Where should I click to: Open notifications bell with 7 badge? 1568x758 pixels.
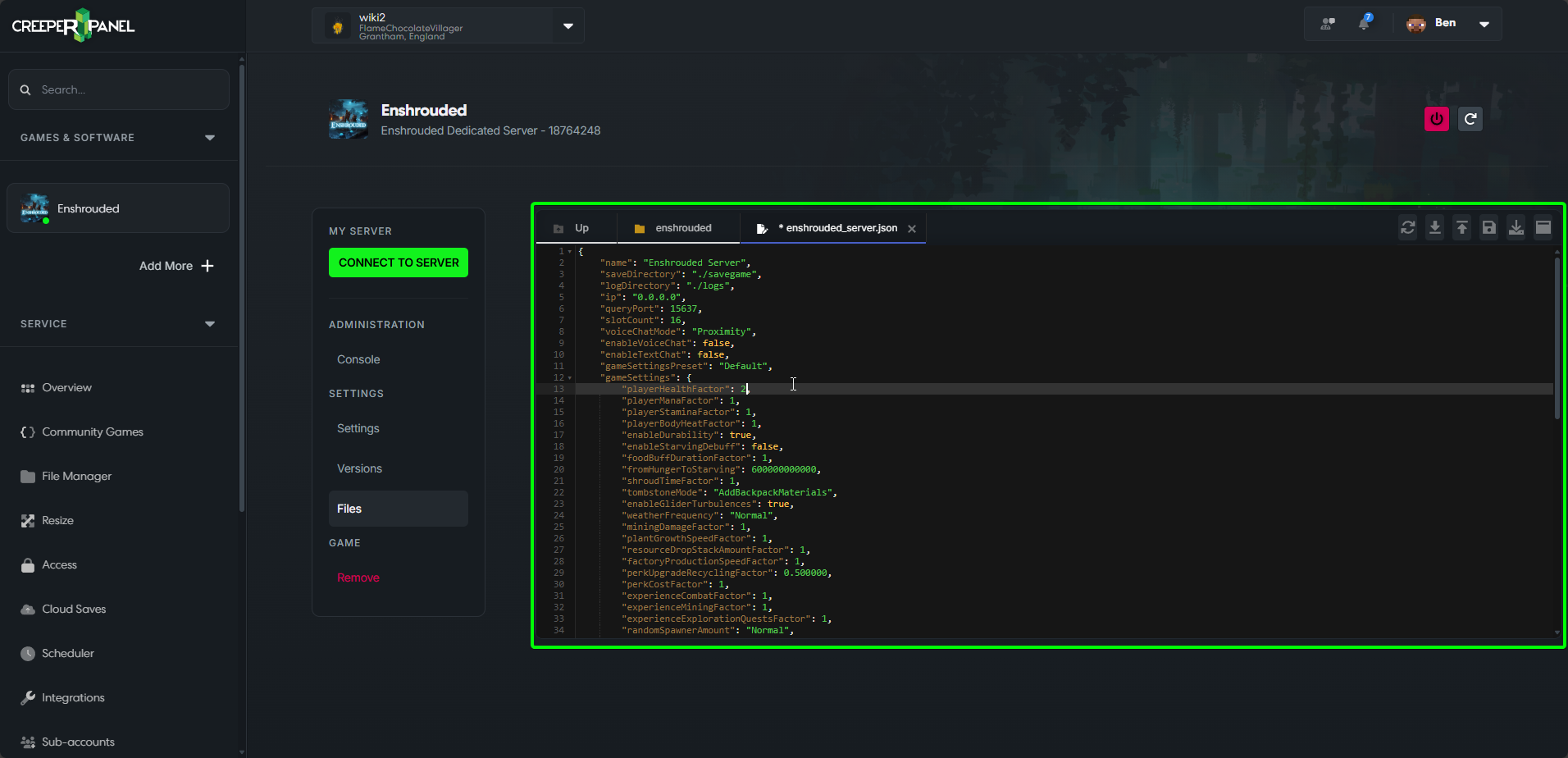1364,23
